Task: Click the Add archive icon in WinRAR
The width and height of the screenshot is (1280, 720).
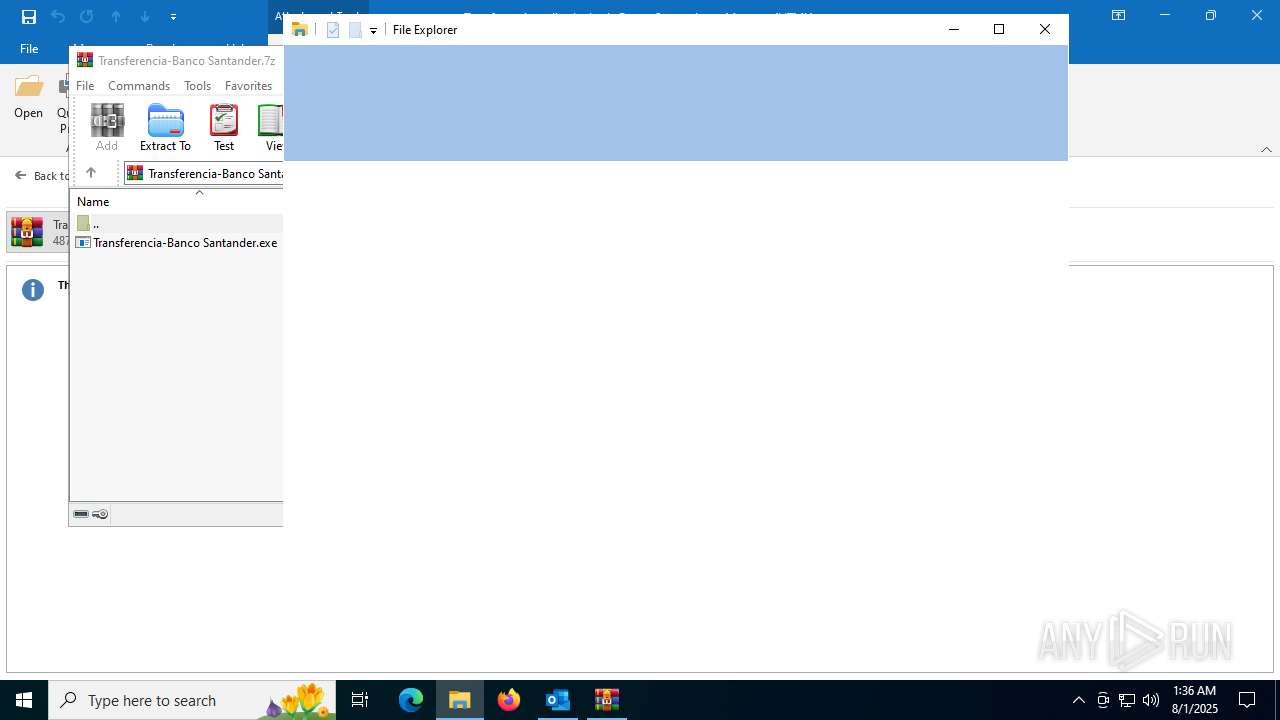Action: [x=107, y=127]
